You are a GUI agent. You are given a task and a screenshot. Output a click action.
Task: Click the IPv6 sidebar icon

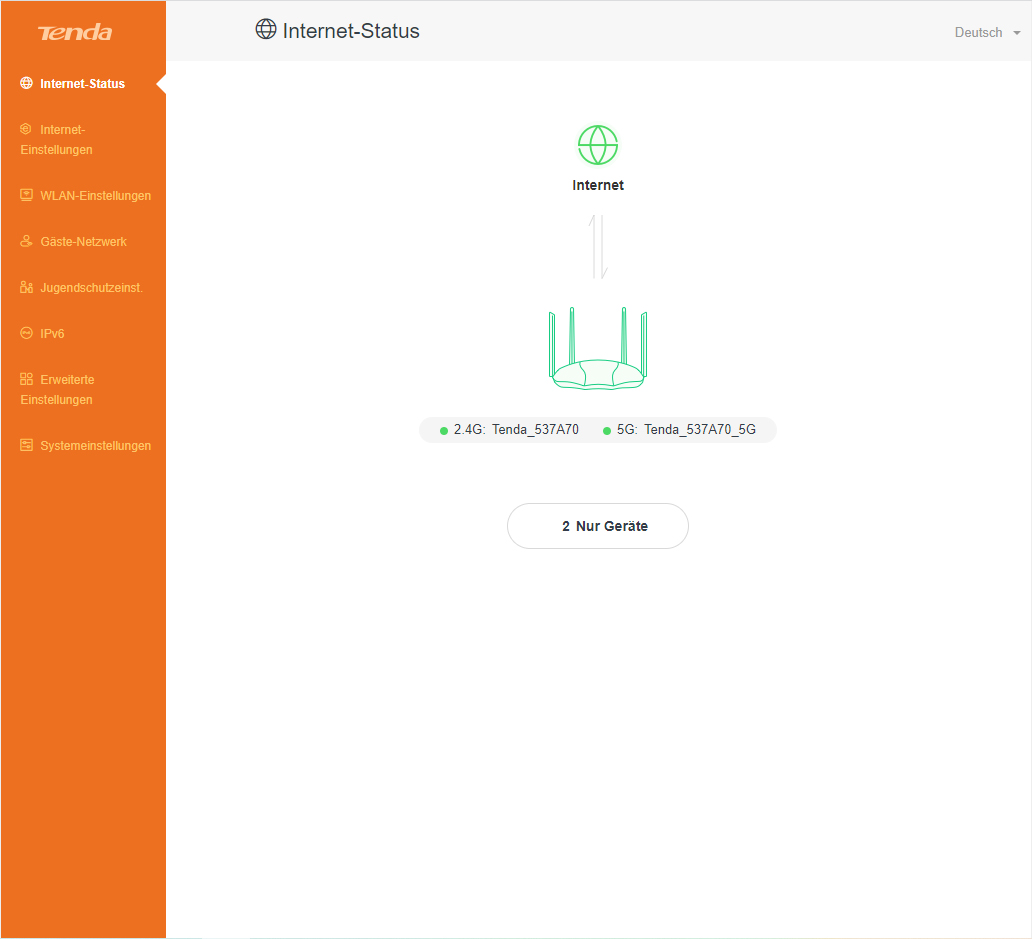pos(27,334)
